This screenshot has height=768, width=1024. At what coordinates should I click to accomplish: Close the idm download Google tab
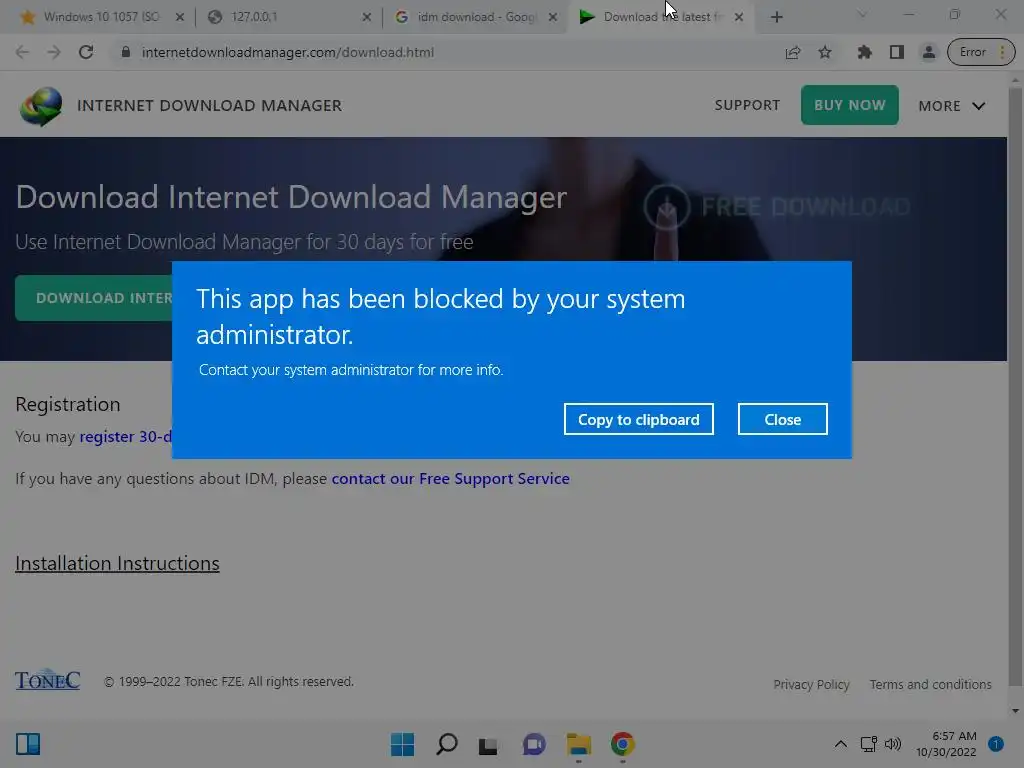click(x=553, y=18)
